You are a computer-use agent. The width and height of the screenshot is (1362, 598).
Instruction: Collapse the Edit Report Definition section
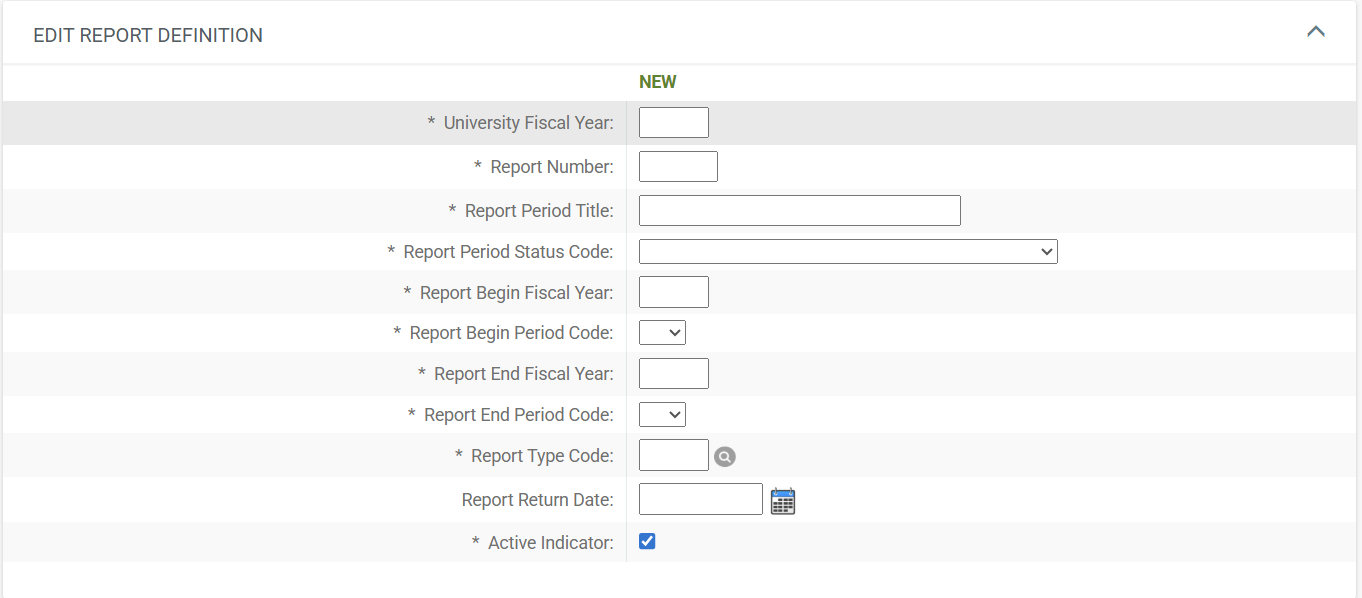click(1316, 31)
